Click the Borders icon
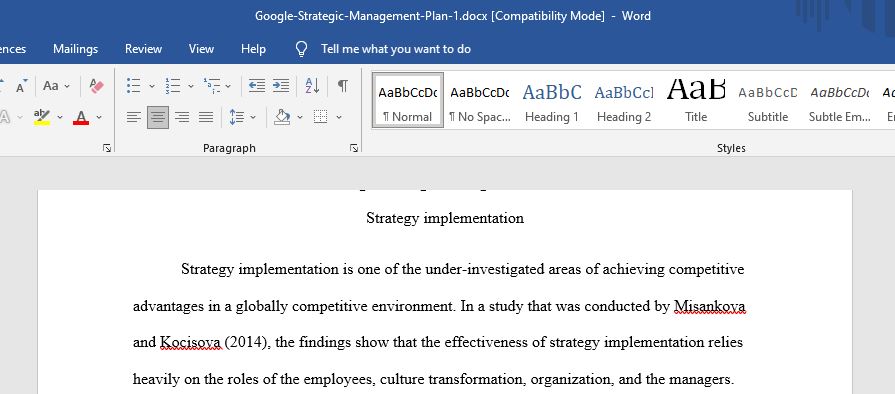895x394 pixels. coord(321,118)
